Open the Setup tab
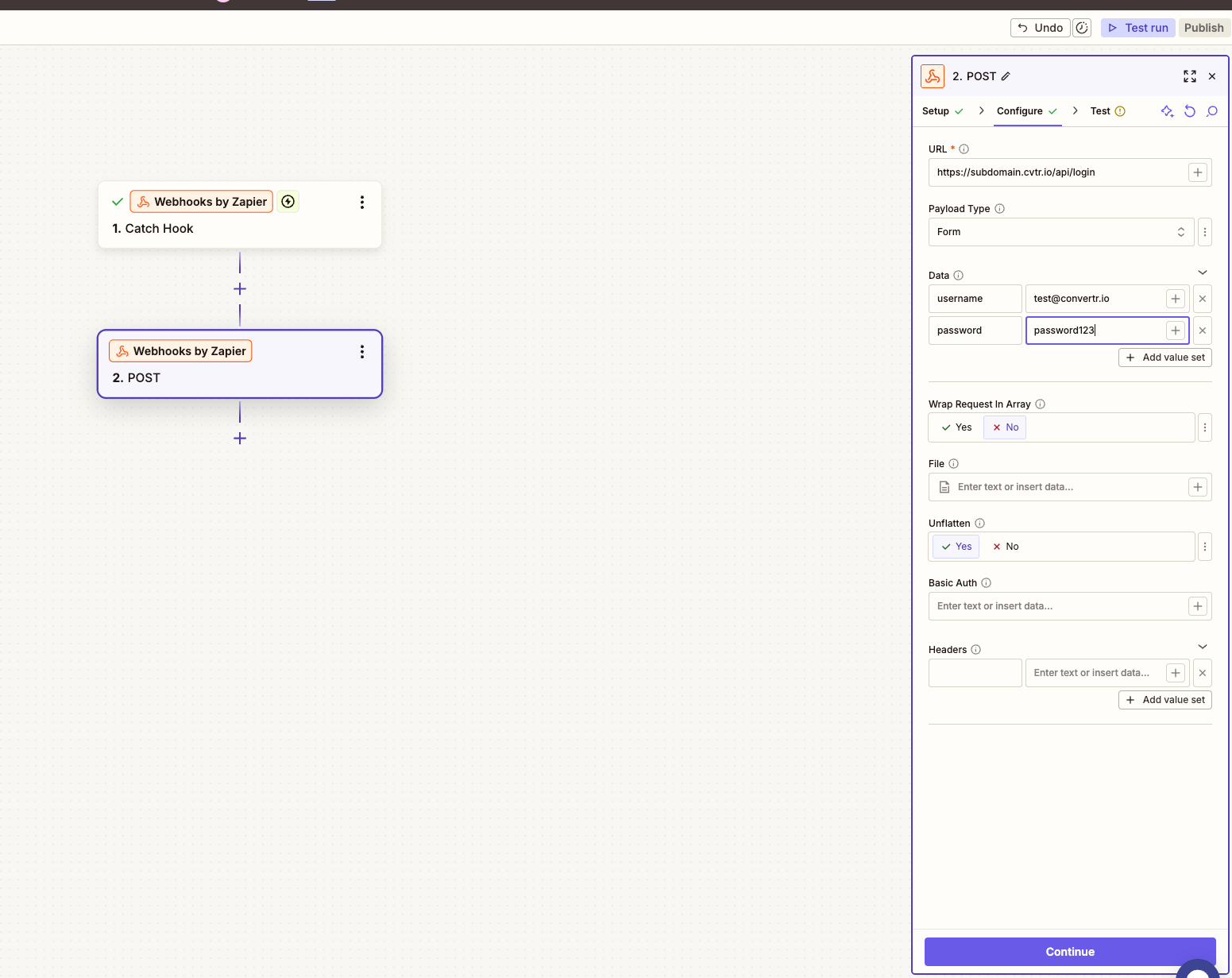Viewport: 1232px width, 978px height. pos(936,111)
